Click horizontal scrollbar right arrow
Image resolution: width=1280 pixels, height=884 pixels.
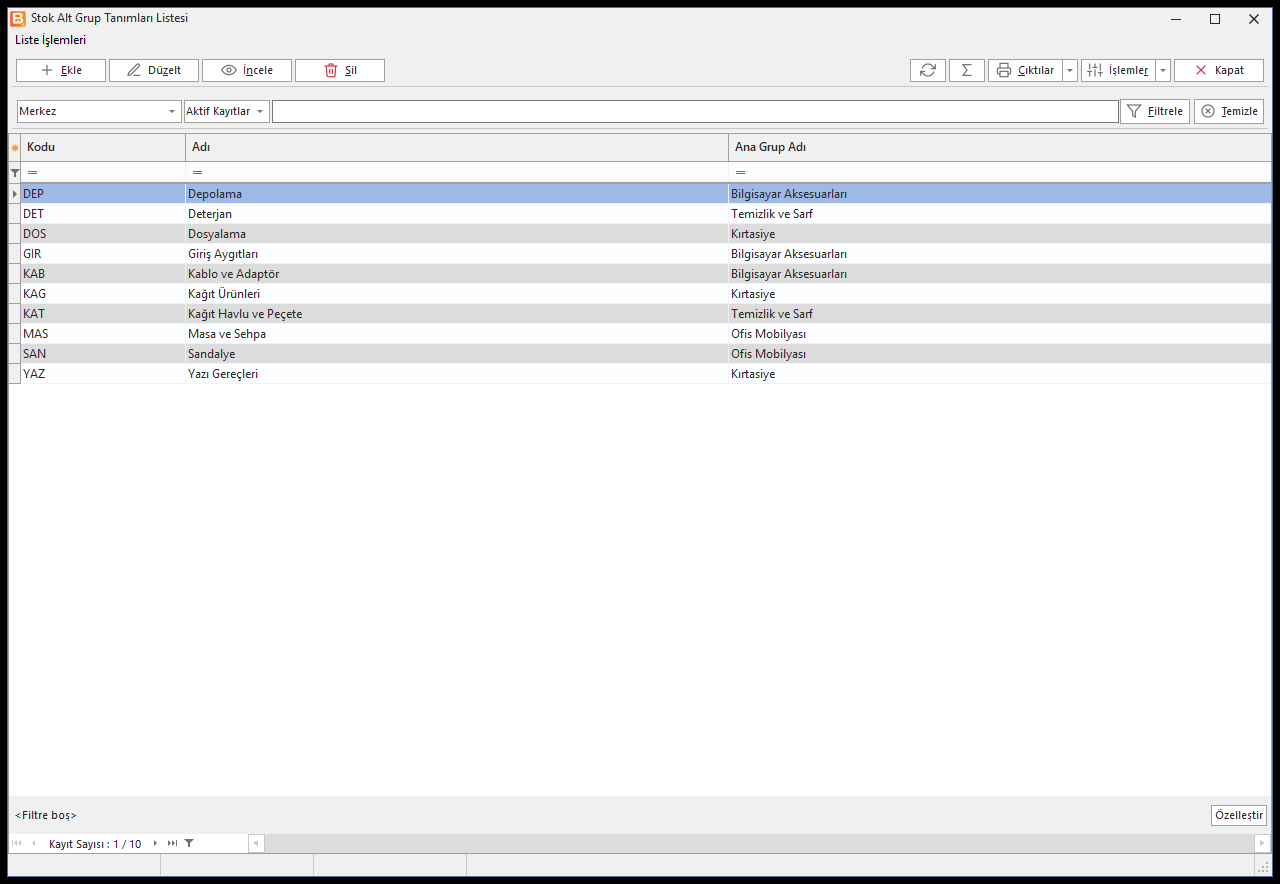tap(1262, 843)
